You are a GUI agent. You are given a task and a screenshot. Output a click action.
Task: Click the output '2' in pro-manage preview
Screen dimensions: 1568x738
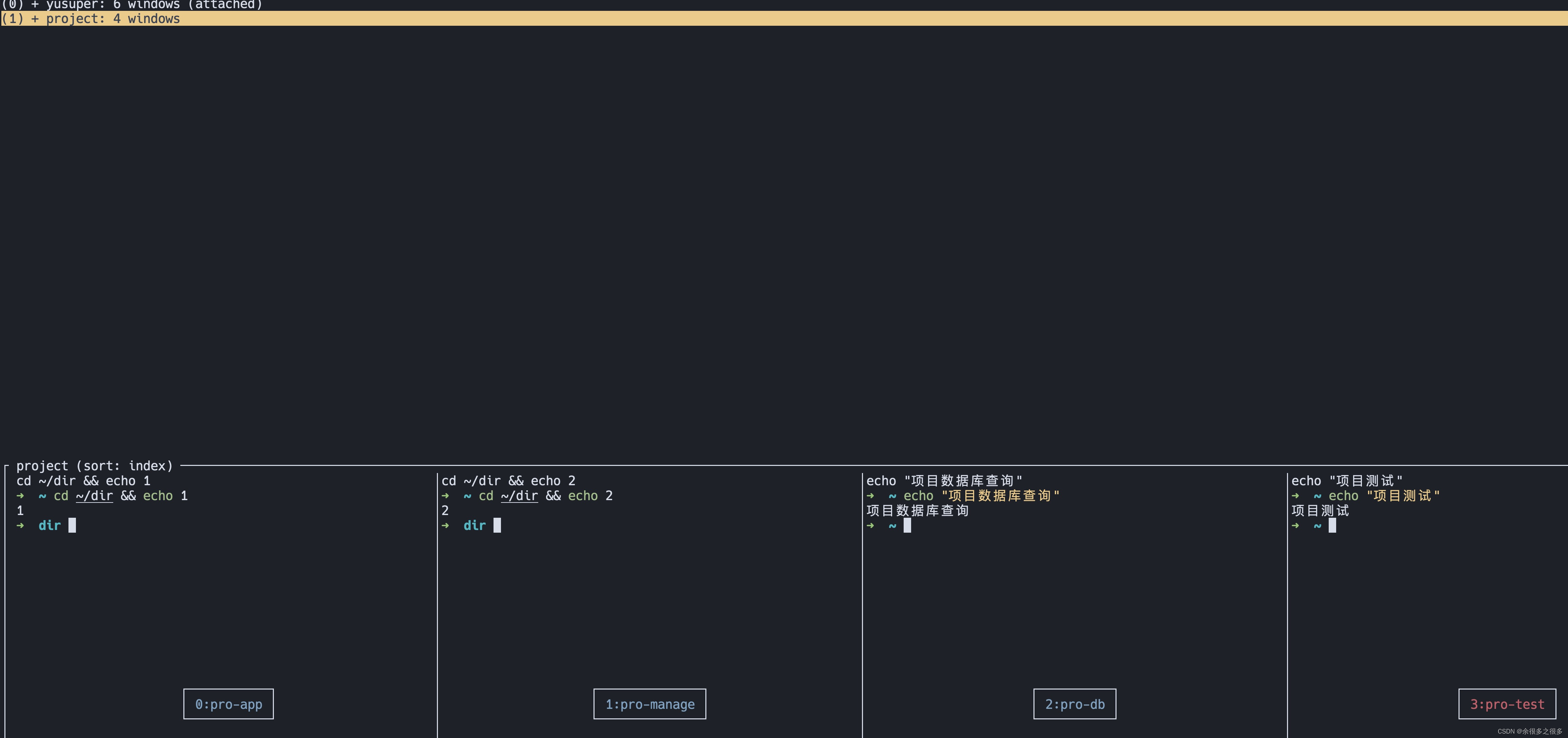(x=445, y=510)
